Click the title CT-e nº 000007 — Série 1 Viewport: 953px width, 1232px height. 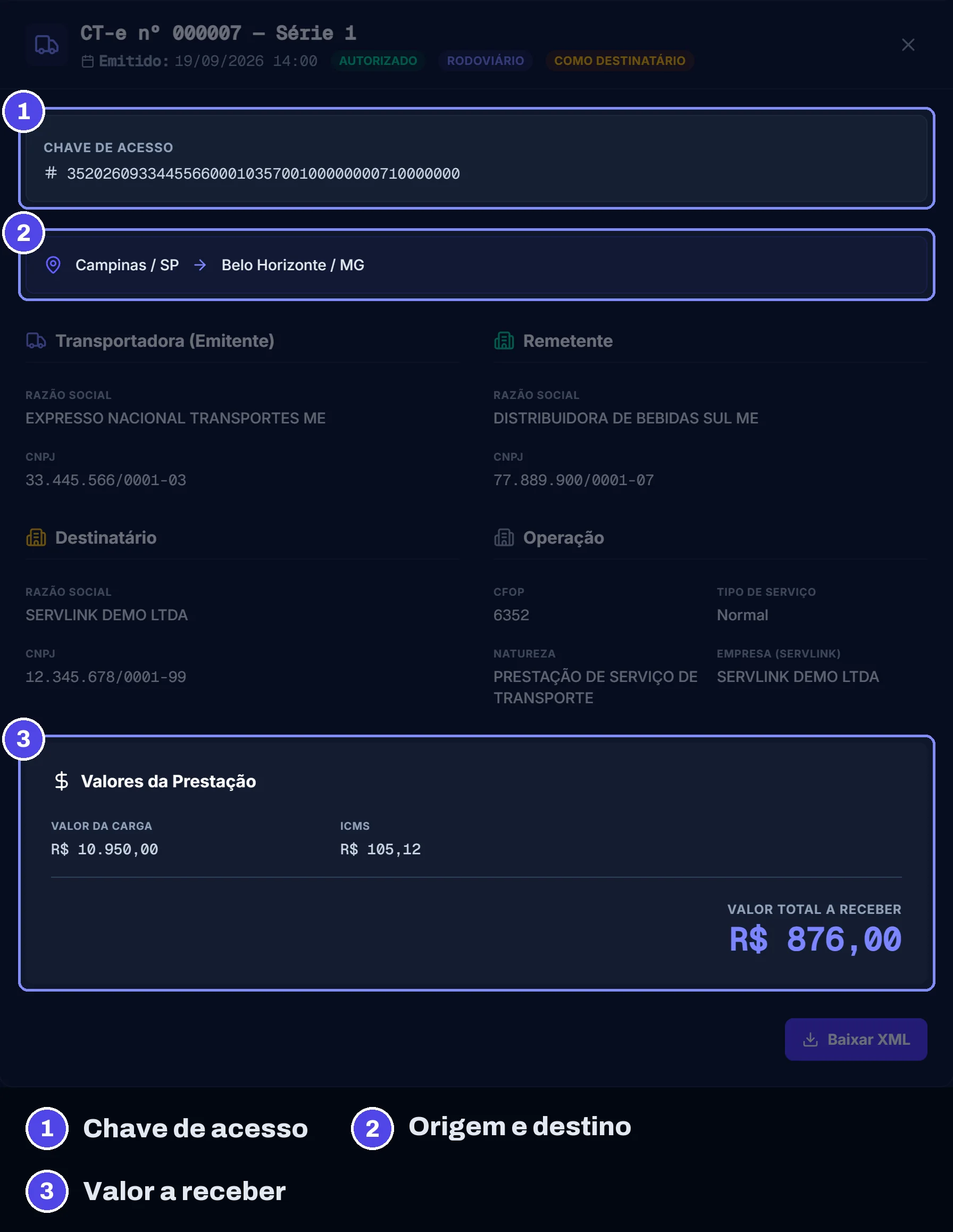(218, 33)
